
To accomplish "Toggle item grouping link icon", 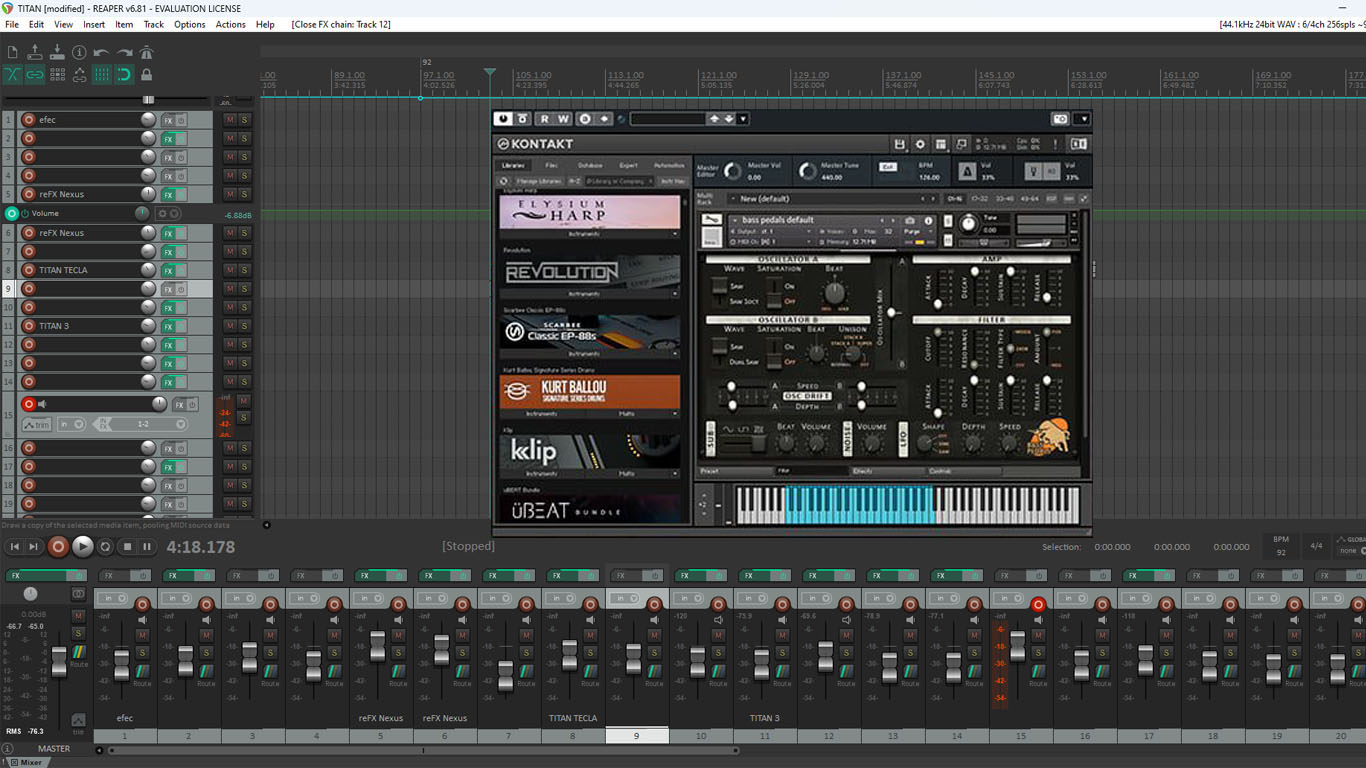I will point(35,74).
